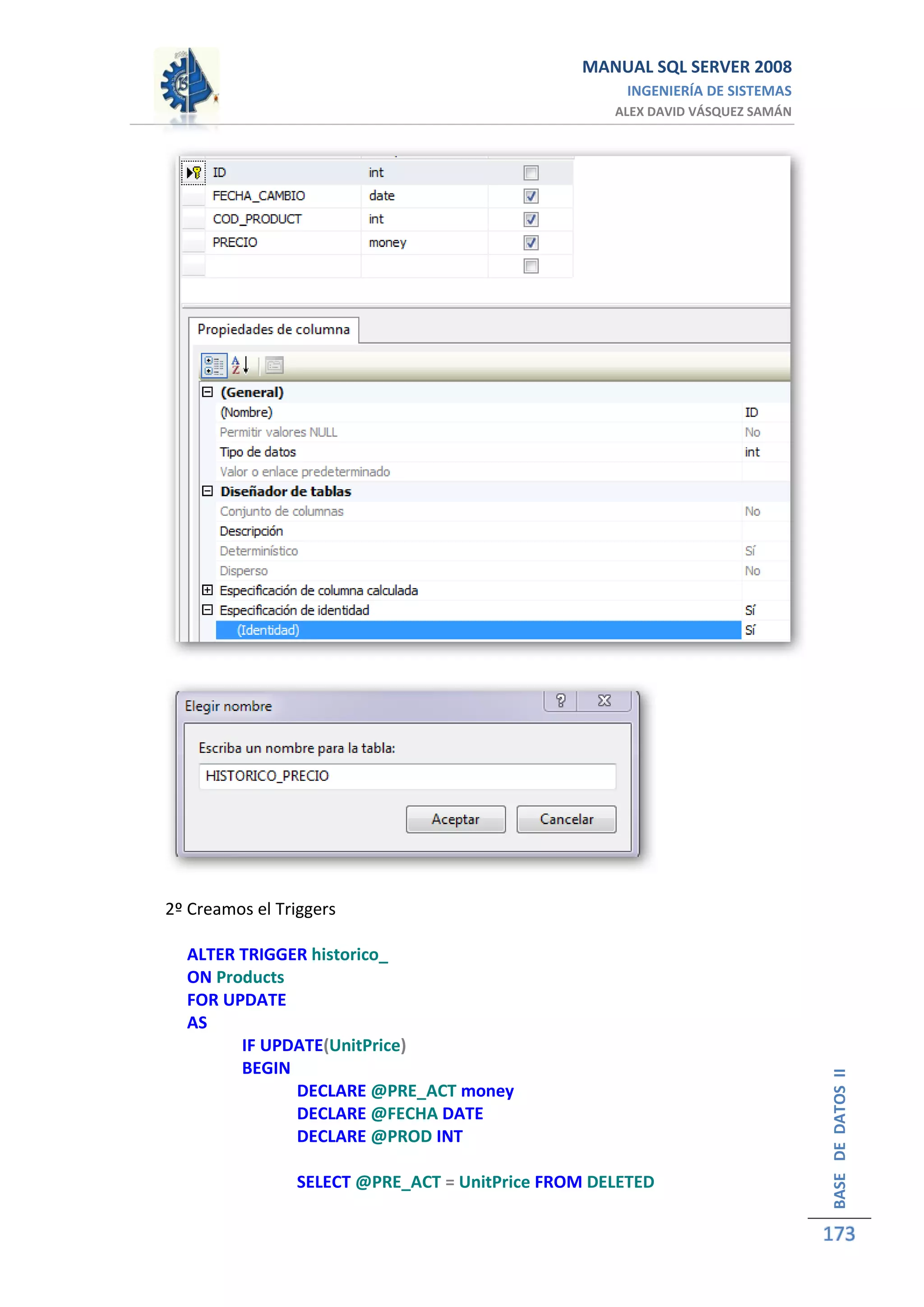Click the table name input field
The image size is (924, 1307).
click(x=407, y=776)
